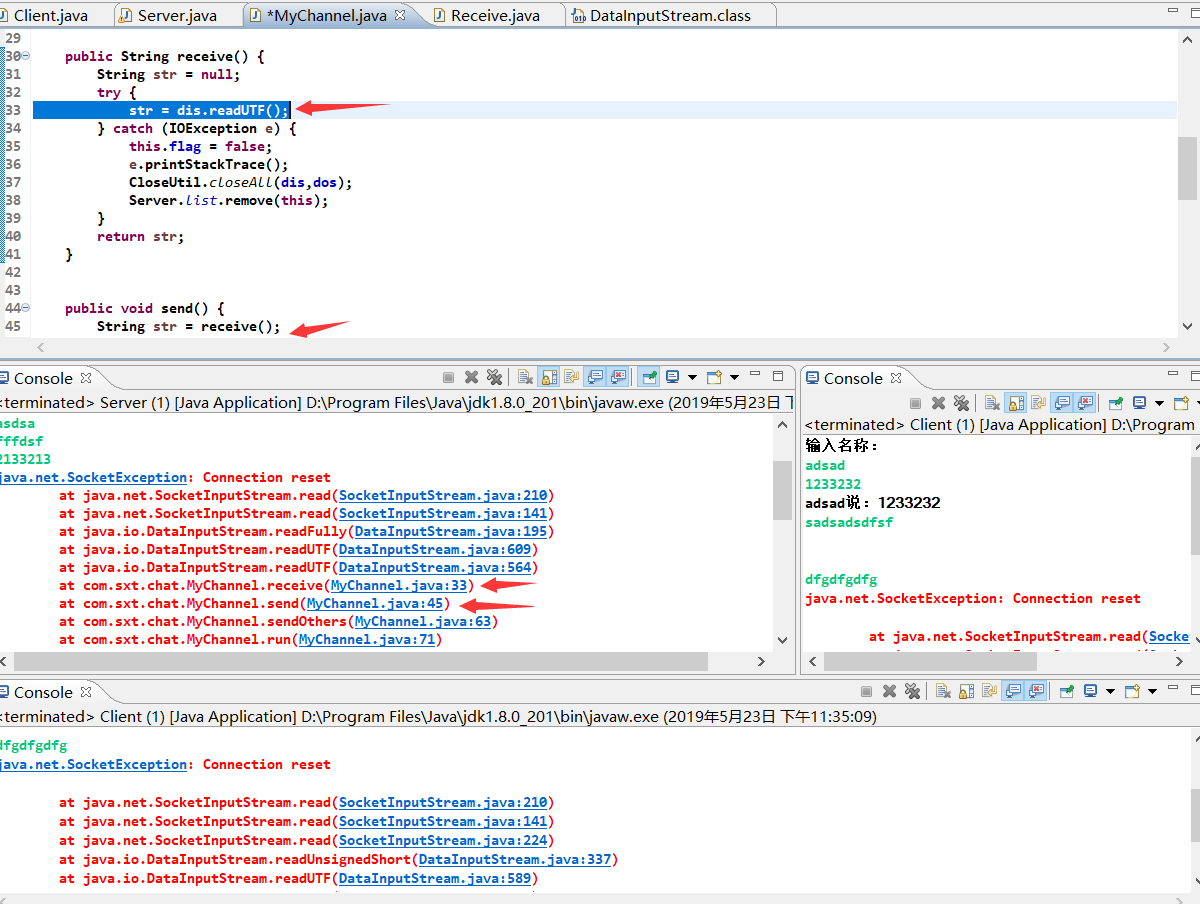Click Open Console icon in bottom Client console
1200x904 pixels.
click(x=1131, y=691)
